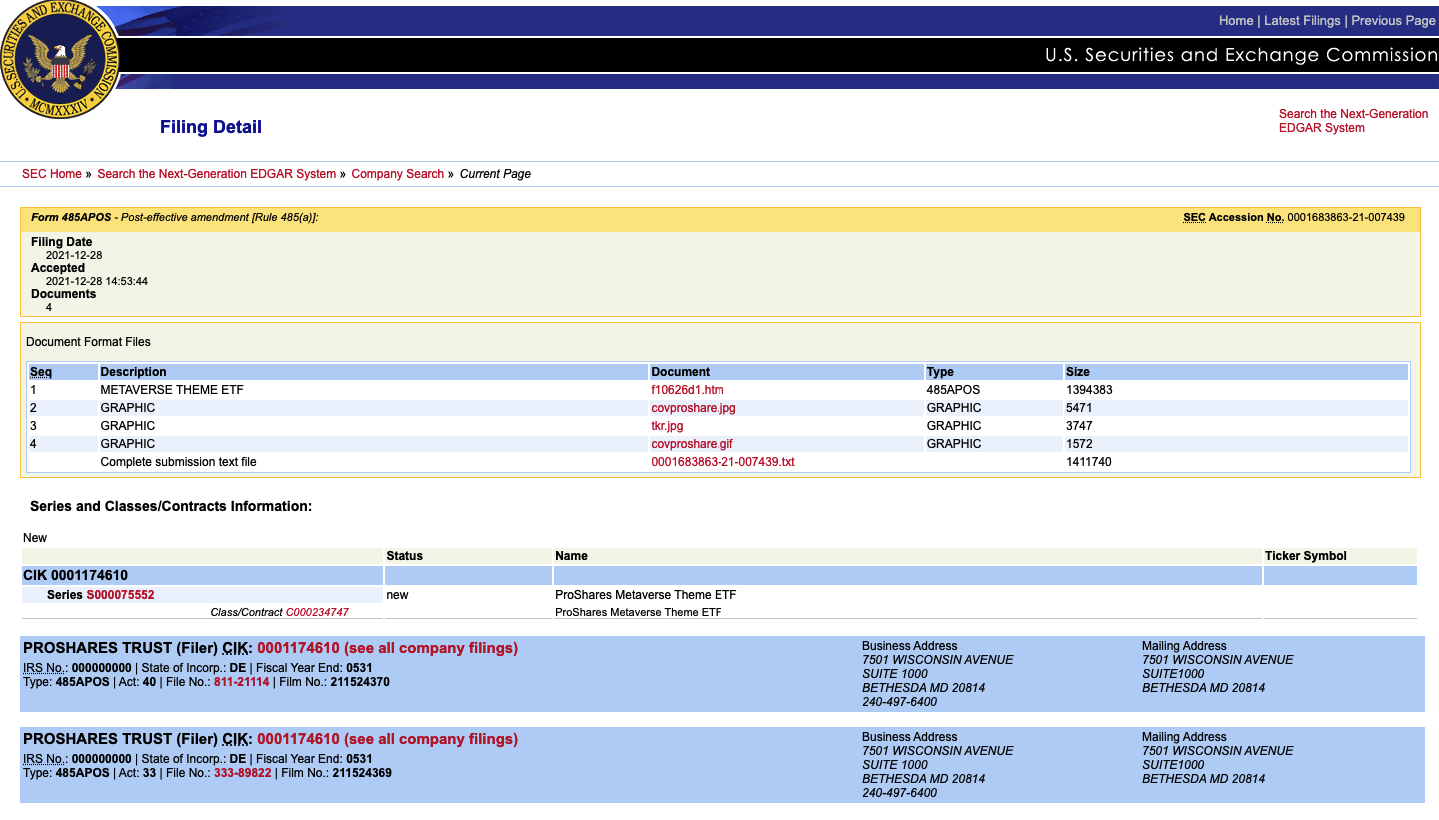Open Series S000075552 link
The width and height of the screenshot is (1439, 820).
(x=120, y=595)
